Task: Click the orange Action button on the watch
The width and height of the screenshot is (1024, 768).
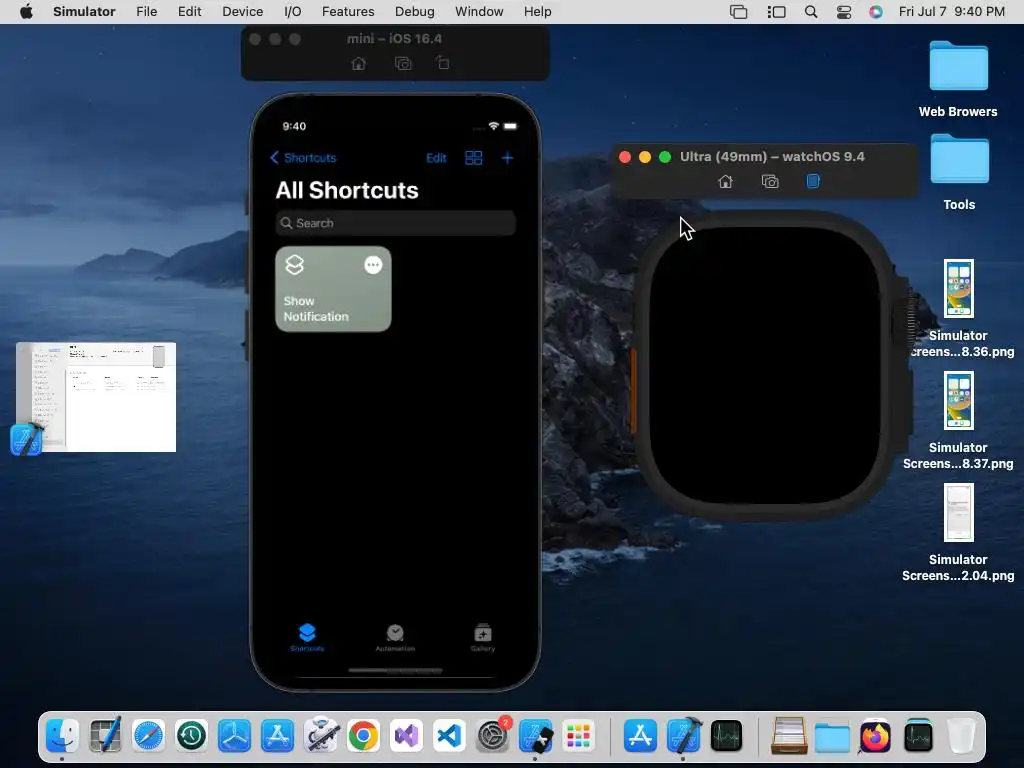Action: (633, 391)
